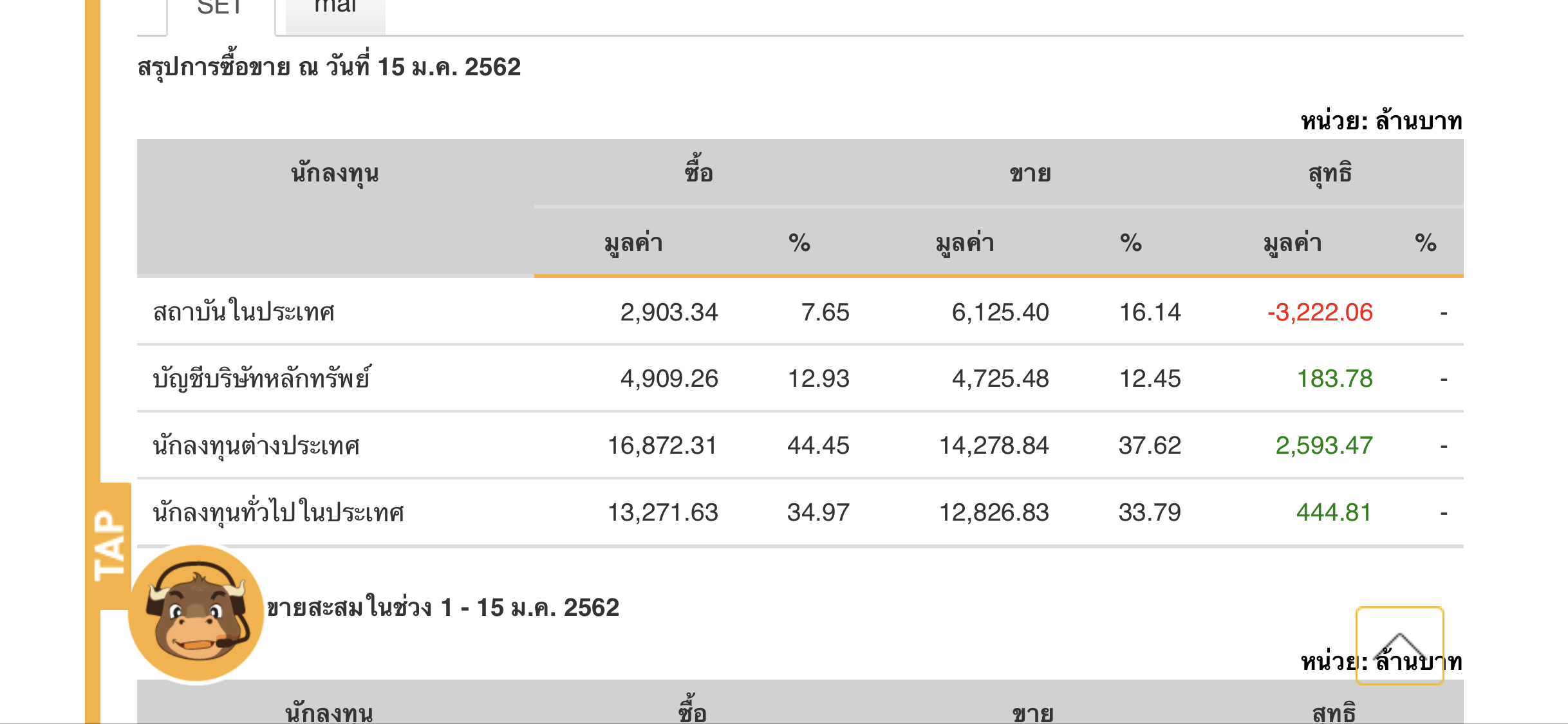Click the ซื้อ column header in top table
The image size is (1568, 724).
(698, 174)
